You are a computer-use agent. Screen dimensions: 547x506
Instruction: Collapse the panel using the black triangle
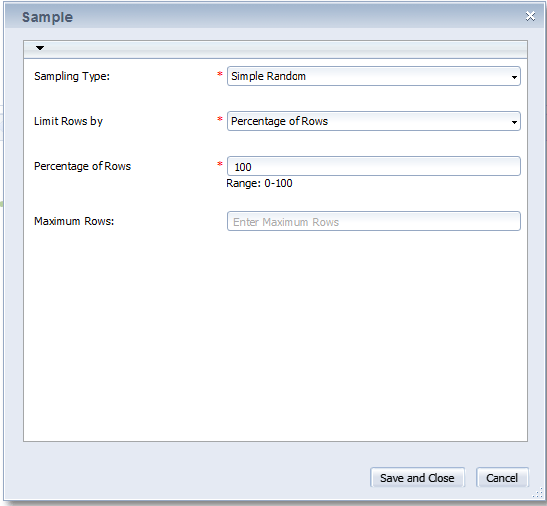tap(40, 48)
